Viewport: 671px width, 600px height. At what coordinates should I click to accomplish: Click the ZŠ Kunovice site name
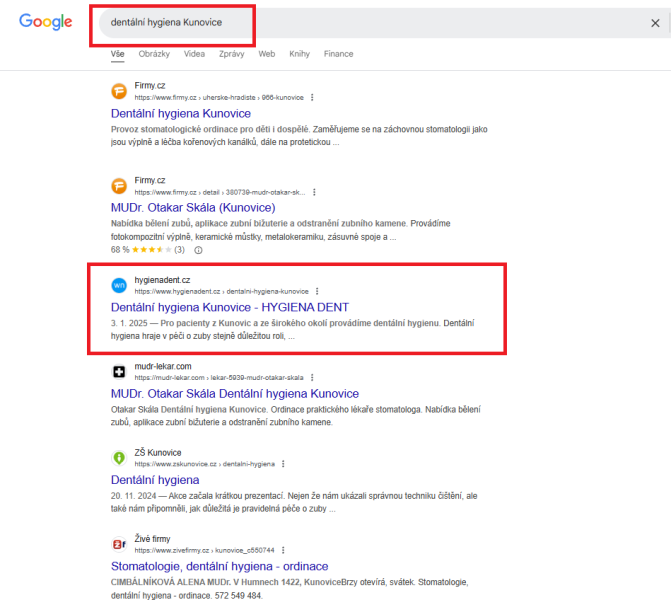pos(158,453)
